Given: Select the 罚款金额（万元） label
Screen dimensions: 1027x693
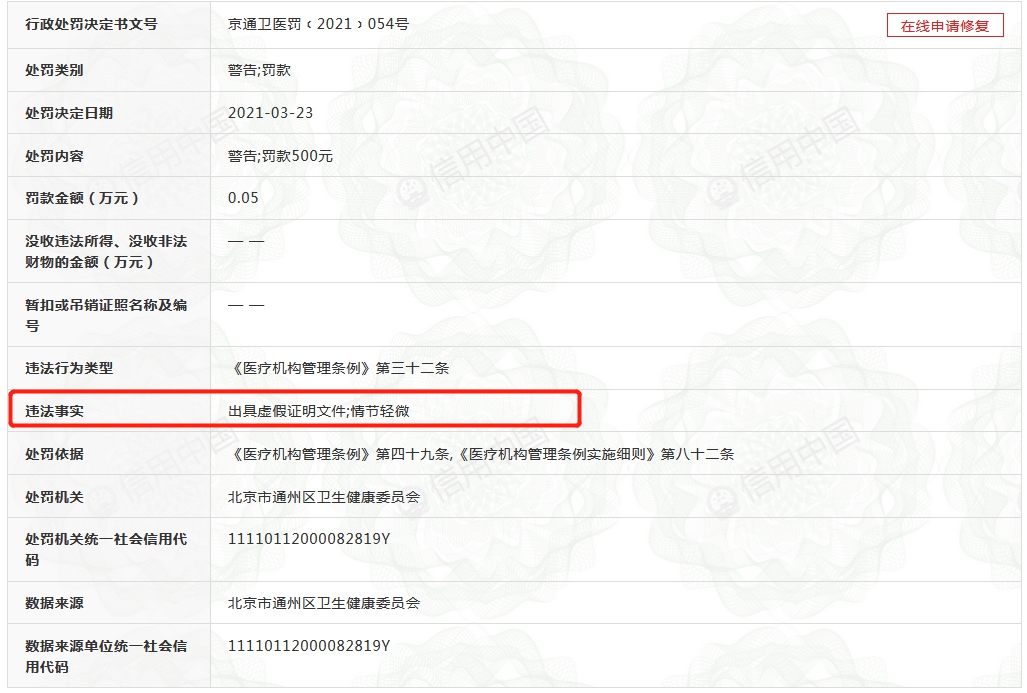Looking at the screenshot, I should pyautogui.click(x=83, y=198).
